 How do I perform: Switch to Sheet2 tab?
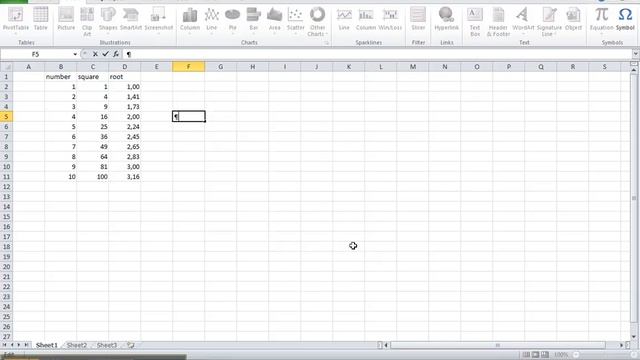77,345
